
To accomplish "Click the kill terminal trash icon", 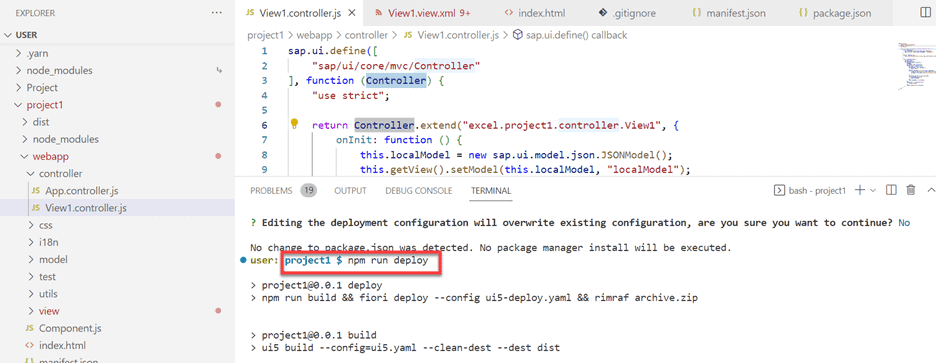I will (910, 190).
